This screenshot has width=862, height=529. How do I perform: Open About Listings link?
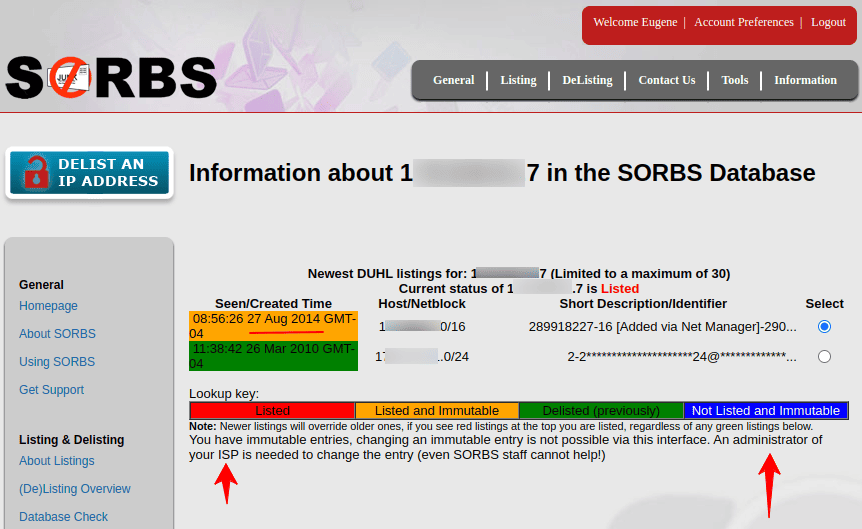click(x=57, y=461)
